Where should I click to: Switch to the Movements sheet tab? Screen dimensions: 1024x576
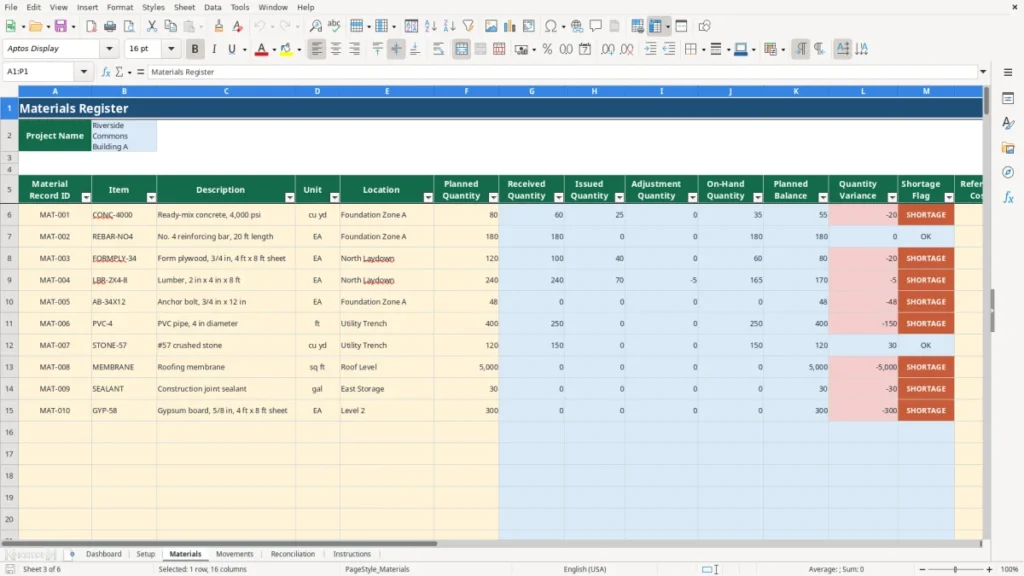tap(234, 554)
